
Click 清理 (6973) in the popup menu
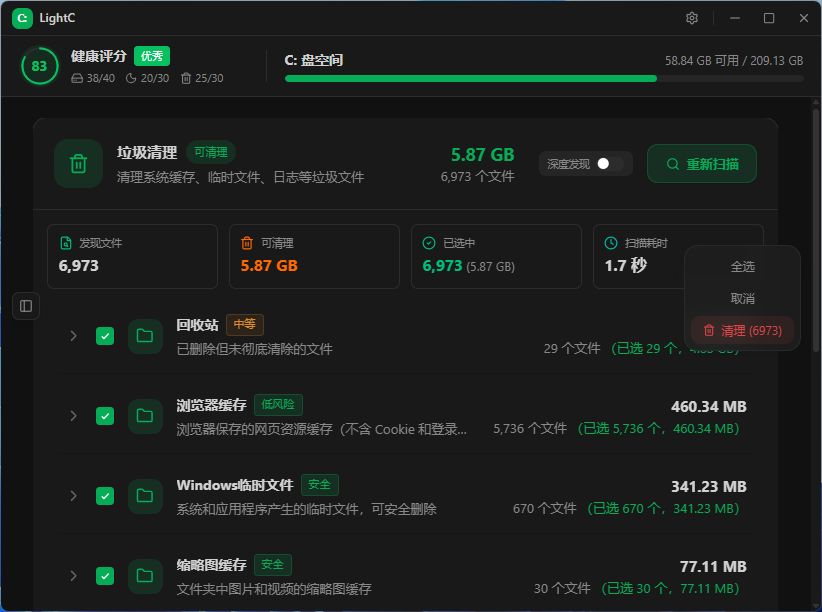click(x=742, y=331)
